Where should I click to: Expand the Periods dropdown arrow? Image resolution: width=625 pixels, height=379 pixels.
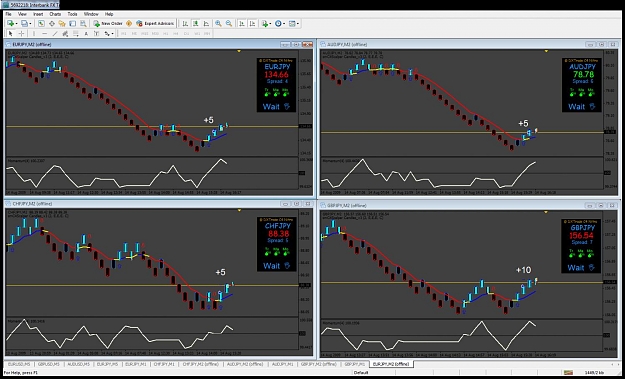pyautogui.click(x=284, y=24)
